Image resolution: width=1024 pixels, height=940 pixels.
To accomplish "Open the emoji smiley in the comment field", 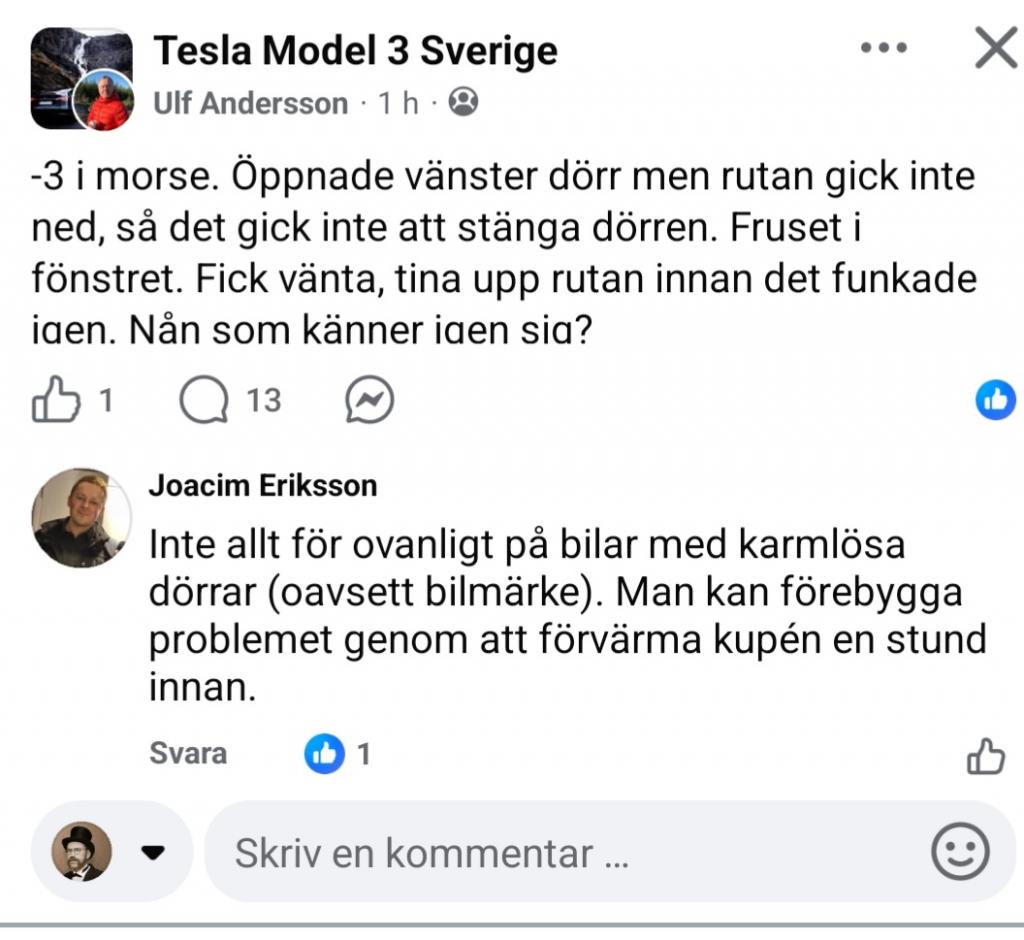I will click(x=962, y=852).
